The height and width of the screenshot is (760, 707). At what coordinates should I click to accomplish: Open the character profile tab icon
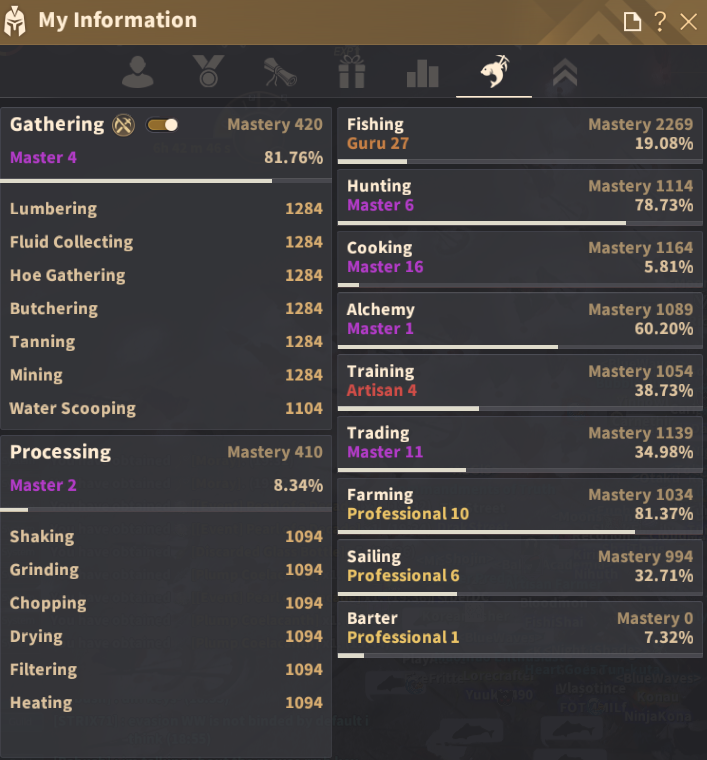(137, 72)
